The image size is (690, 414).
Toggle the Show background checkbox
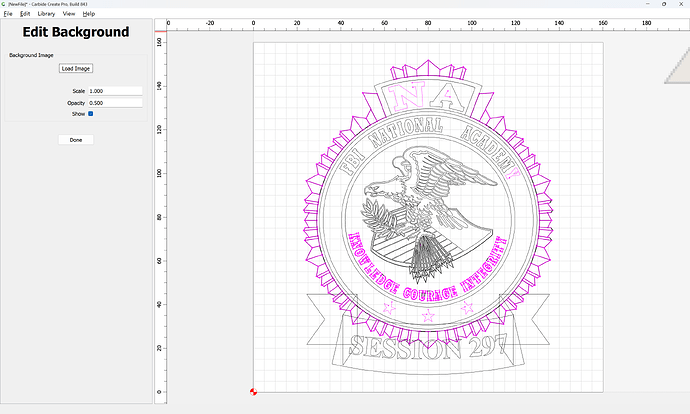[91, 114]
